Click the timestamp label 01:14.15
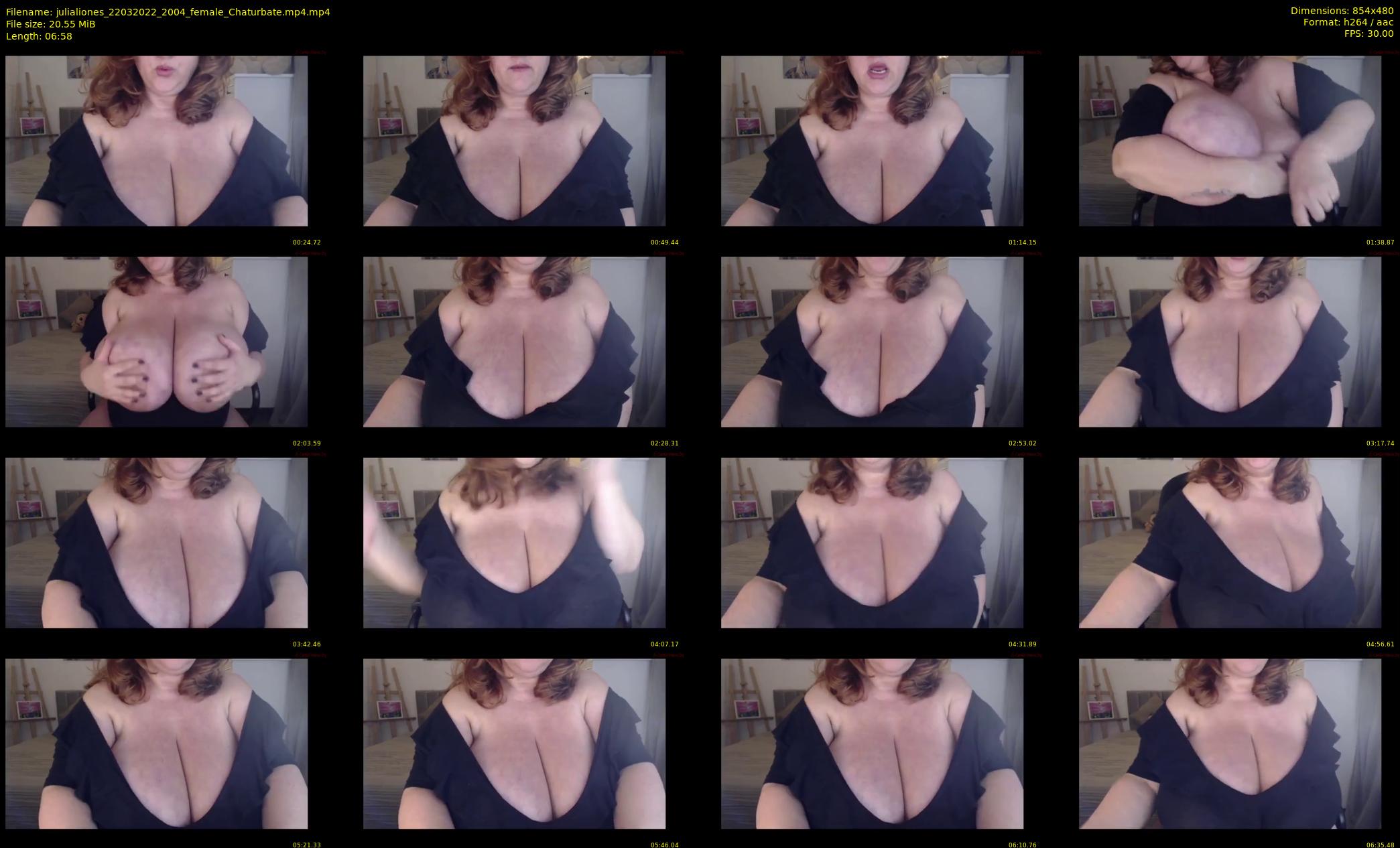 coord(1023,242)
